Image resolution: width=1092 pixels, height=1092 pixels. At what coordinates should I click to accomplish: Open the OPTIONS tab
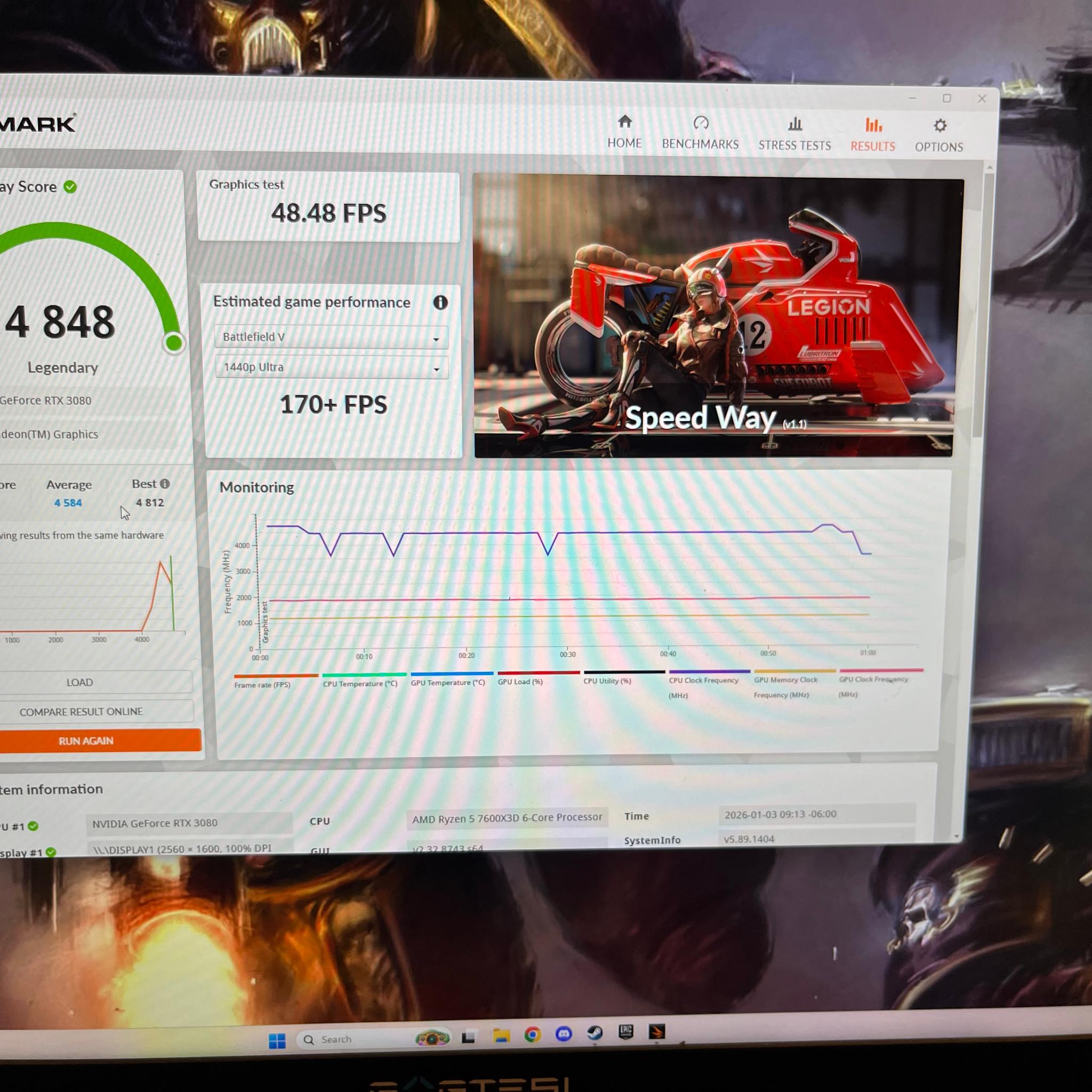(x=939, y=135)
